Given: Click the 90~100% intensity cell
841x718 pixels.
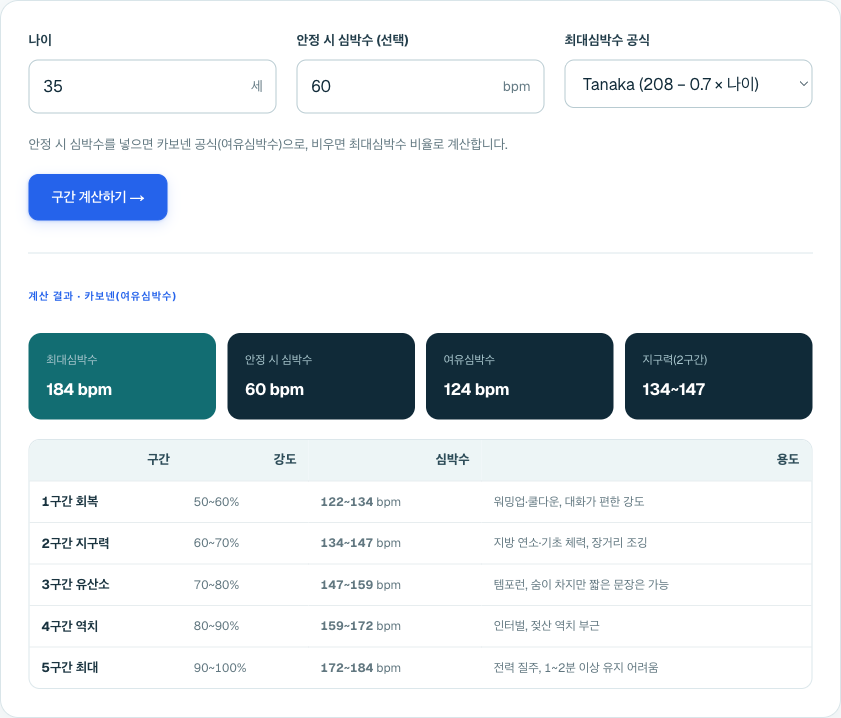Looking at the screenshot, I should click(220, 668).
